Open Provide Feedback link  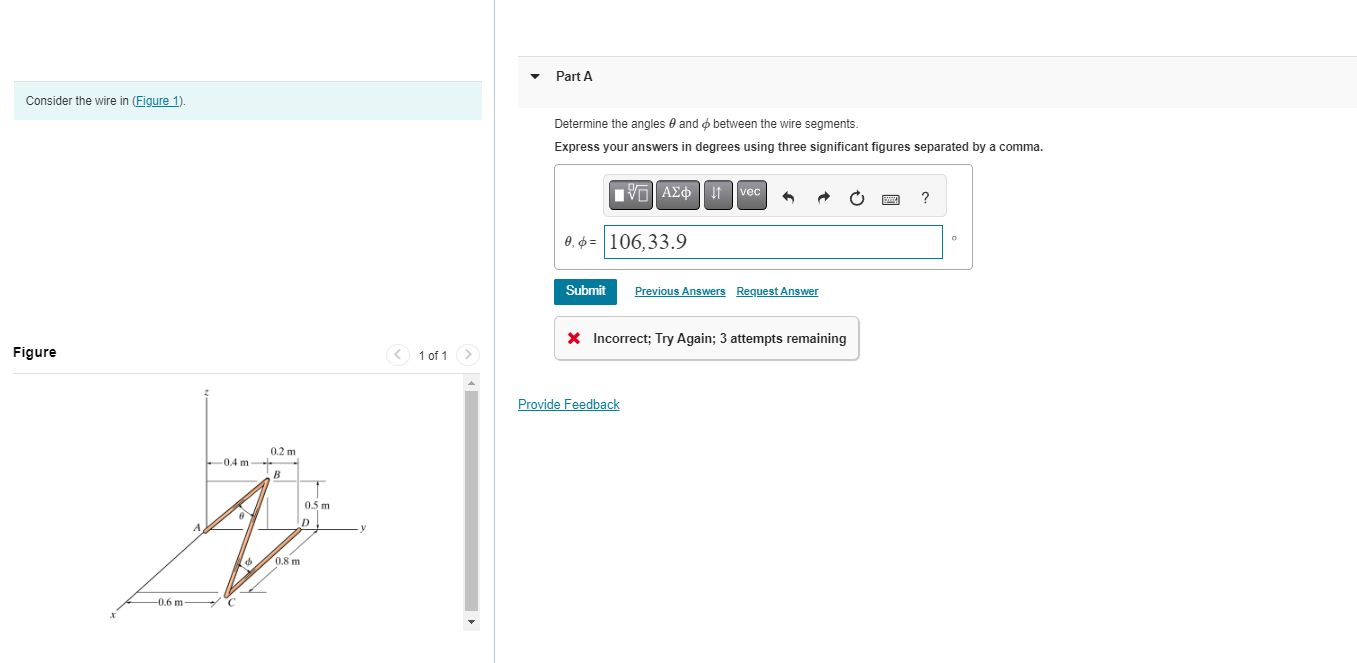(x=569, y=404)
